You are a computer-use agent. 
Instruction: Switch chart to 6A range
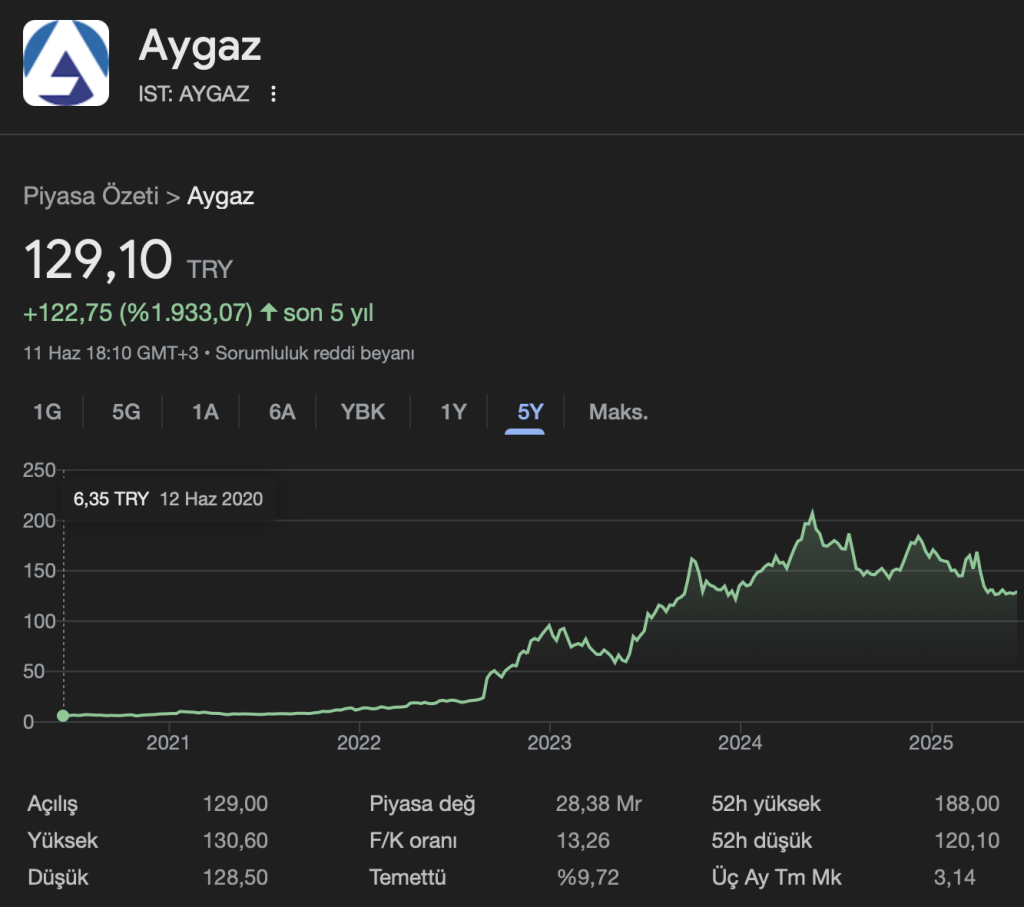[282, 412]
